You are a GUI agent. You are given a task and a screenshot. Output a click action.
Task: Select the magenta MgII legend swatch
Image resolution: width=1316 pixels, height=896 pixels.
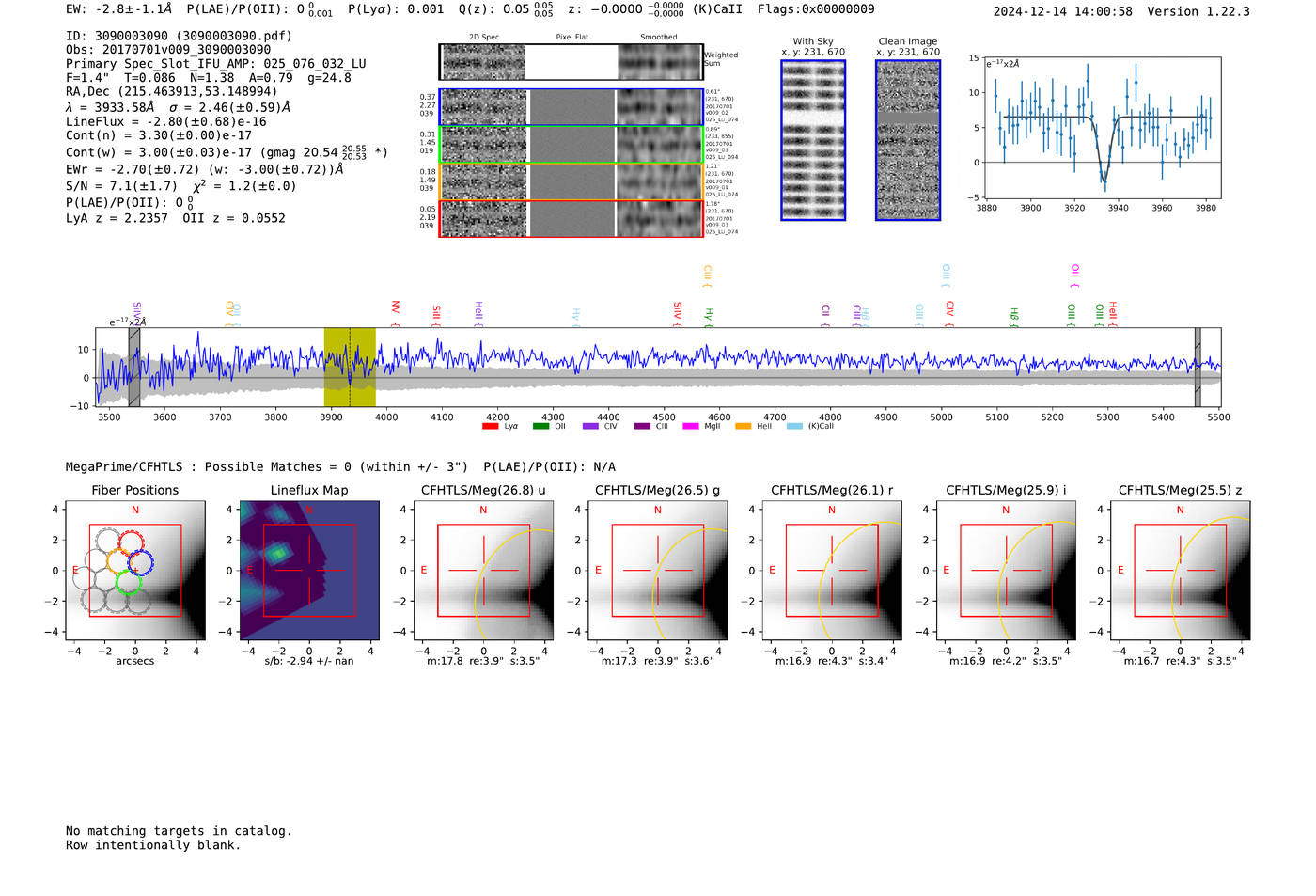pos(690,426)
